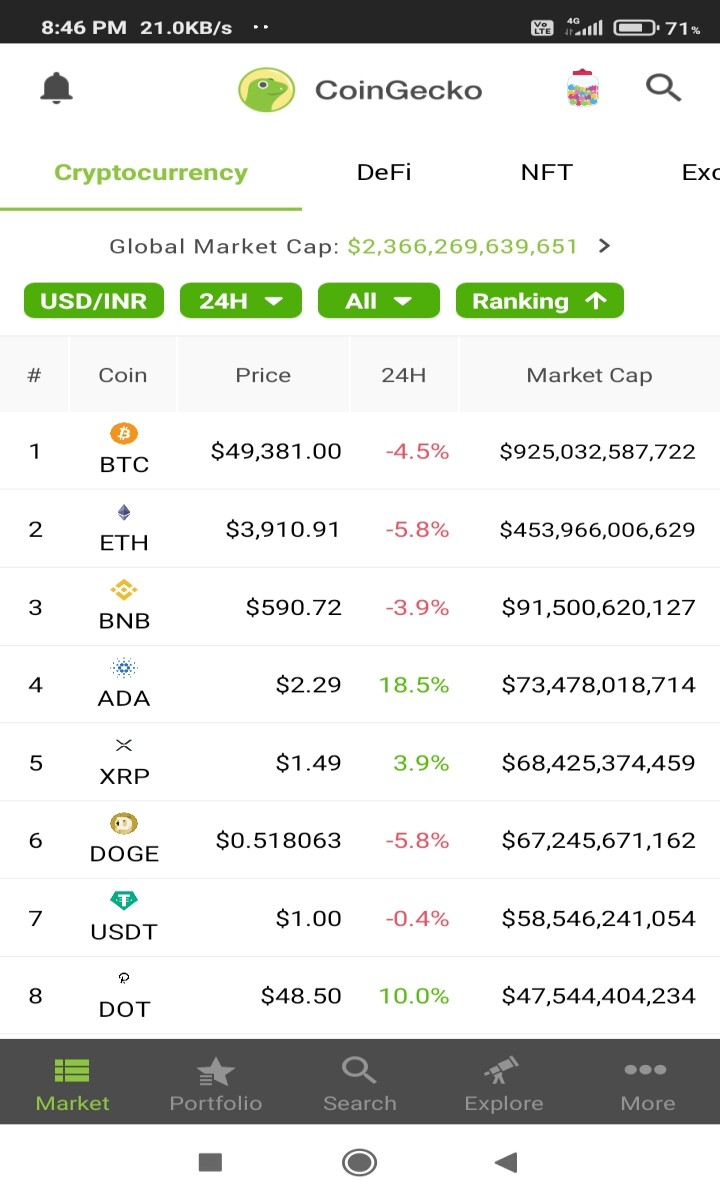720x1200 pixels.
Task: Sort by Price column header
Action: pos(263,375)
